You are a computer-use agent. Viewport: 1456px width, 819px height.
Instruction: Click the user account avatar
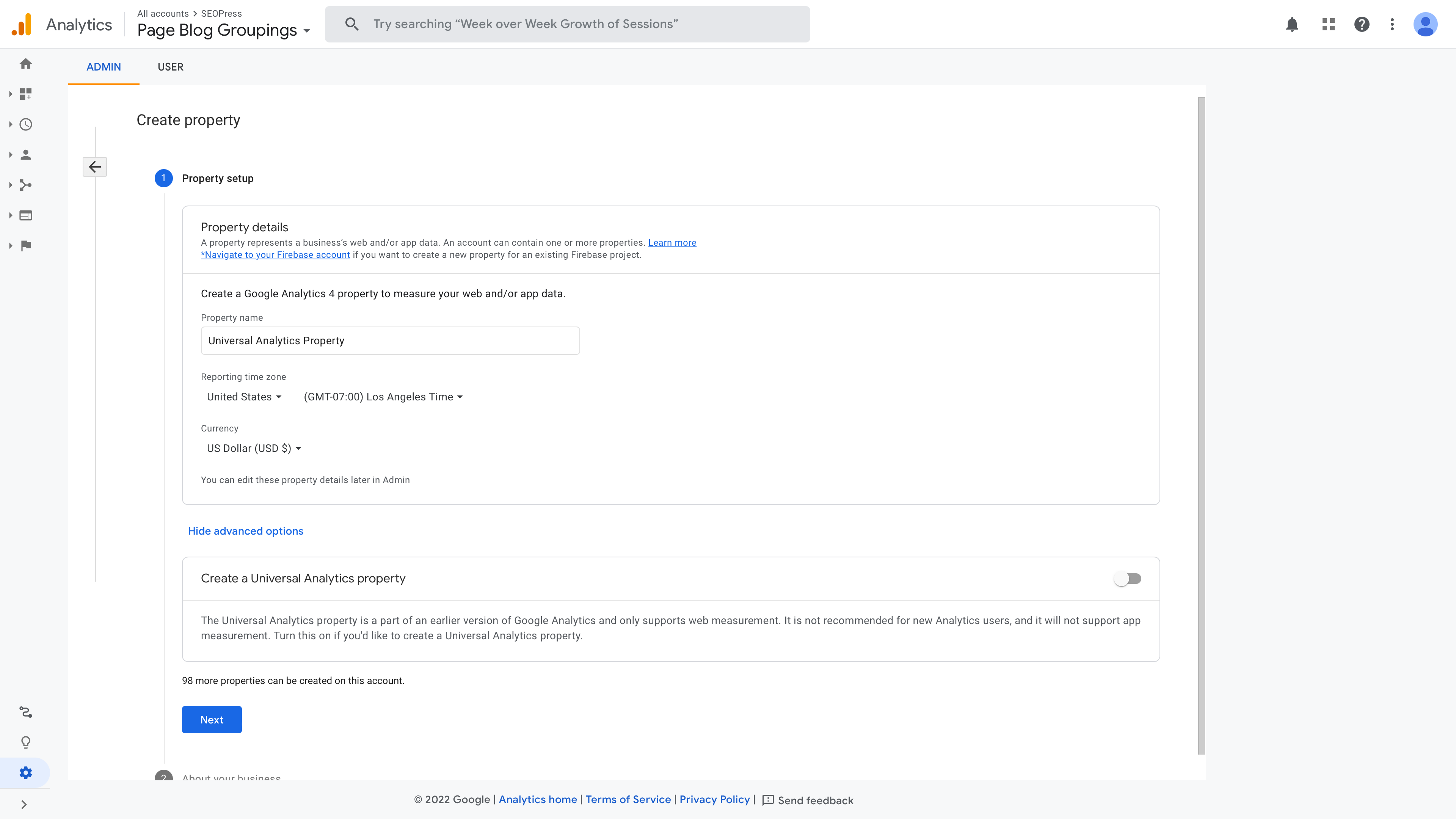point(1425,24)
